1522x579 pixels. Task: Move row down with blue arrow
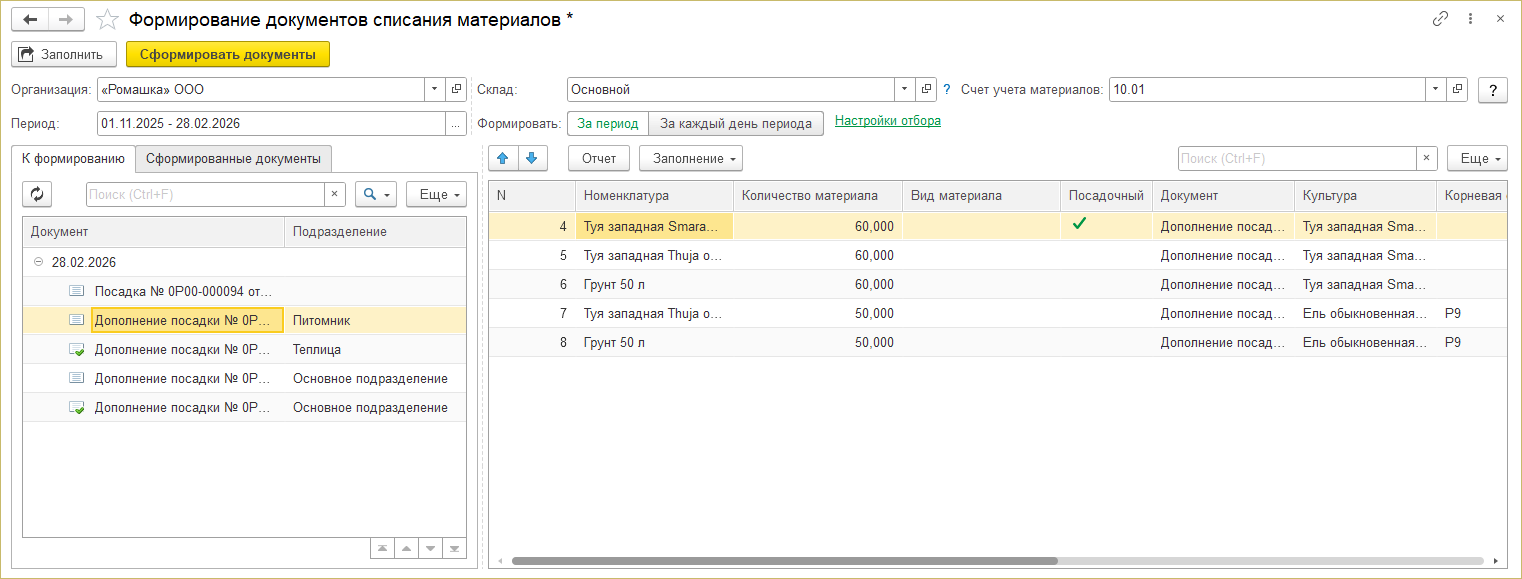[x=532, y=158]
